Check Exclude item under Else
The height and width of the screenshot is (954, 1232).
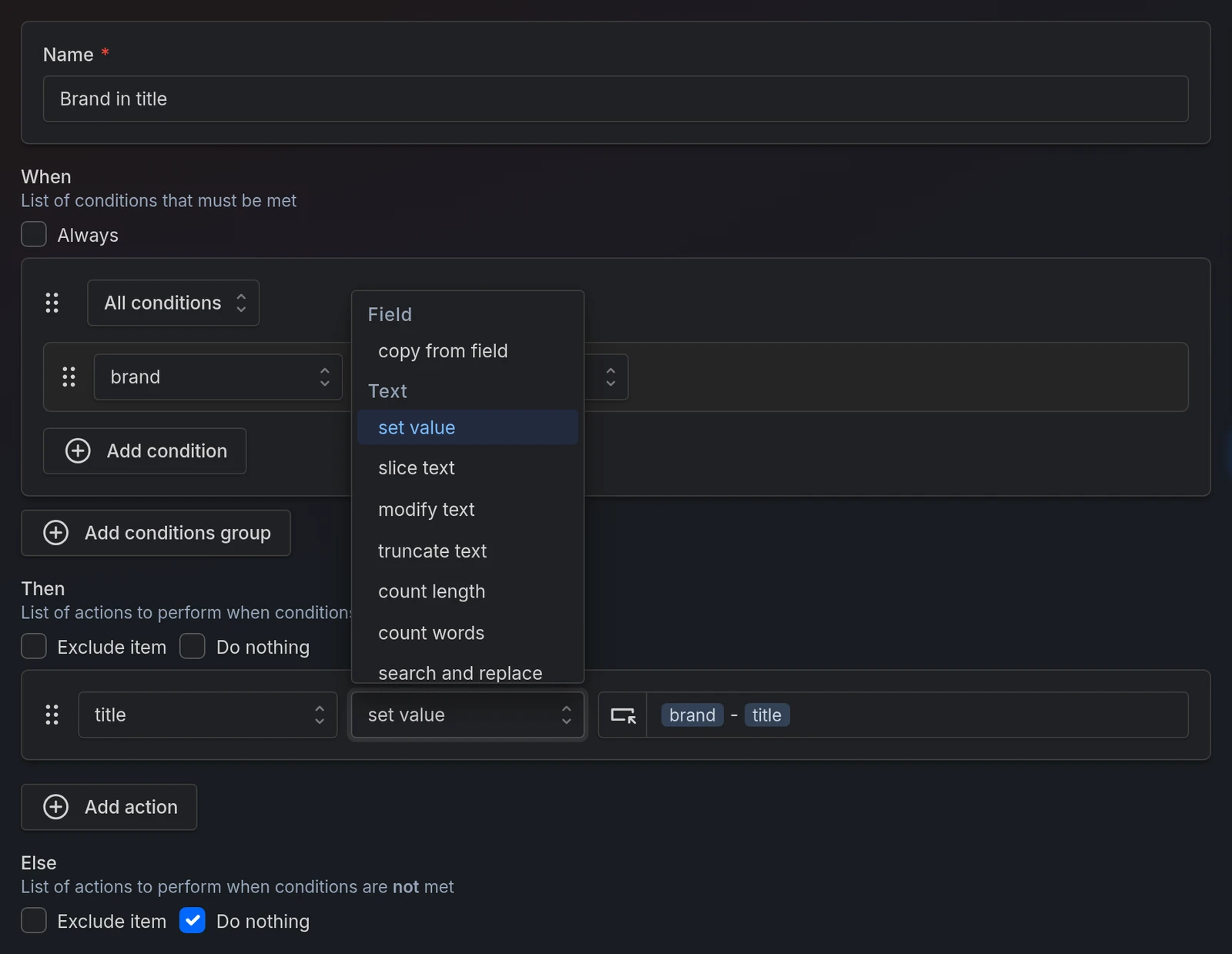pyautogui.click(x=34, y=921)
